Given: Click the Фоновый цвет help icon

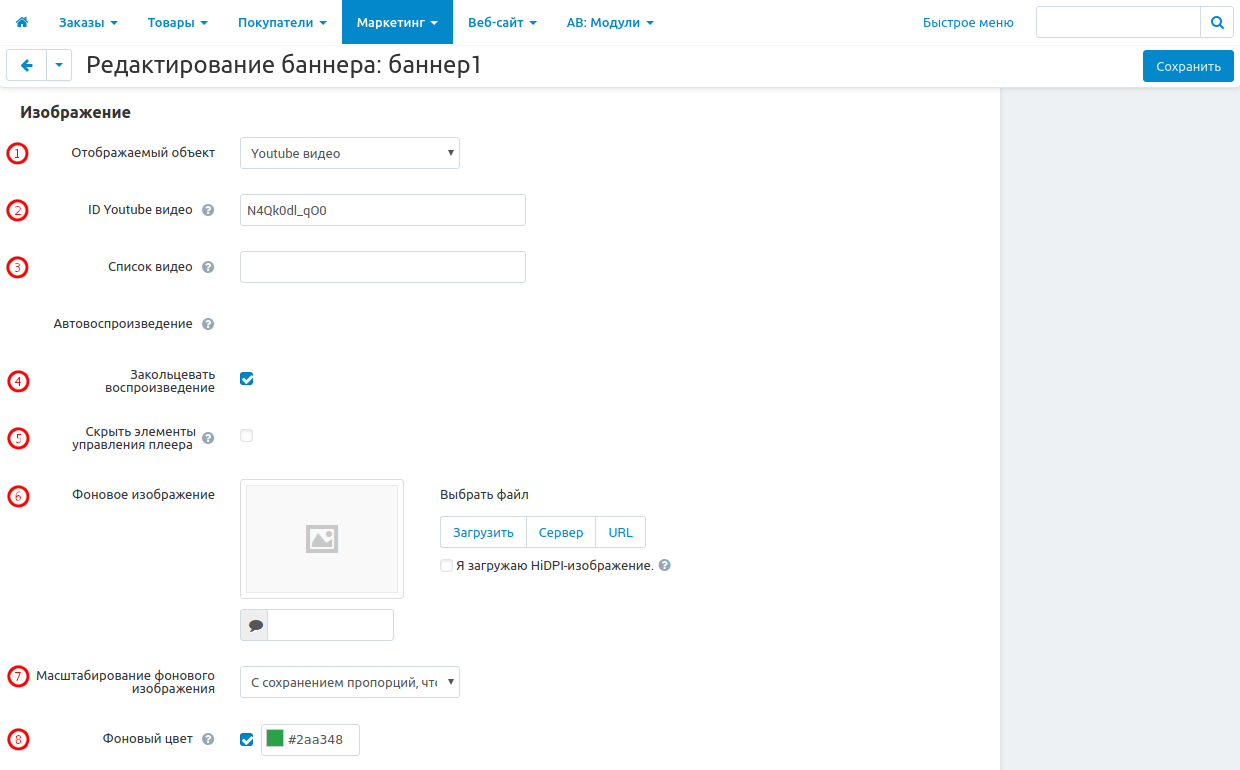Looking at the screenshot, I should pyautogui.click(x=208, y=740).
